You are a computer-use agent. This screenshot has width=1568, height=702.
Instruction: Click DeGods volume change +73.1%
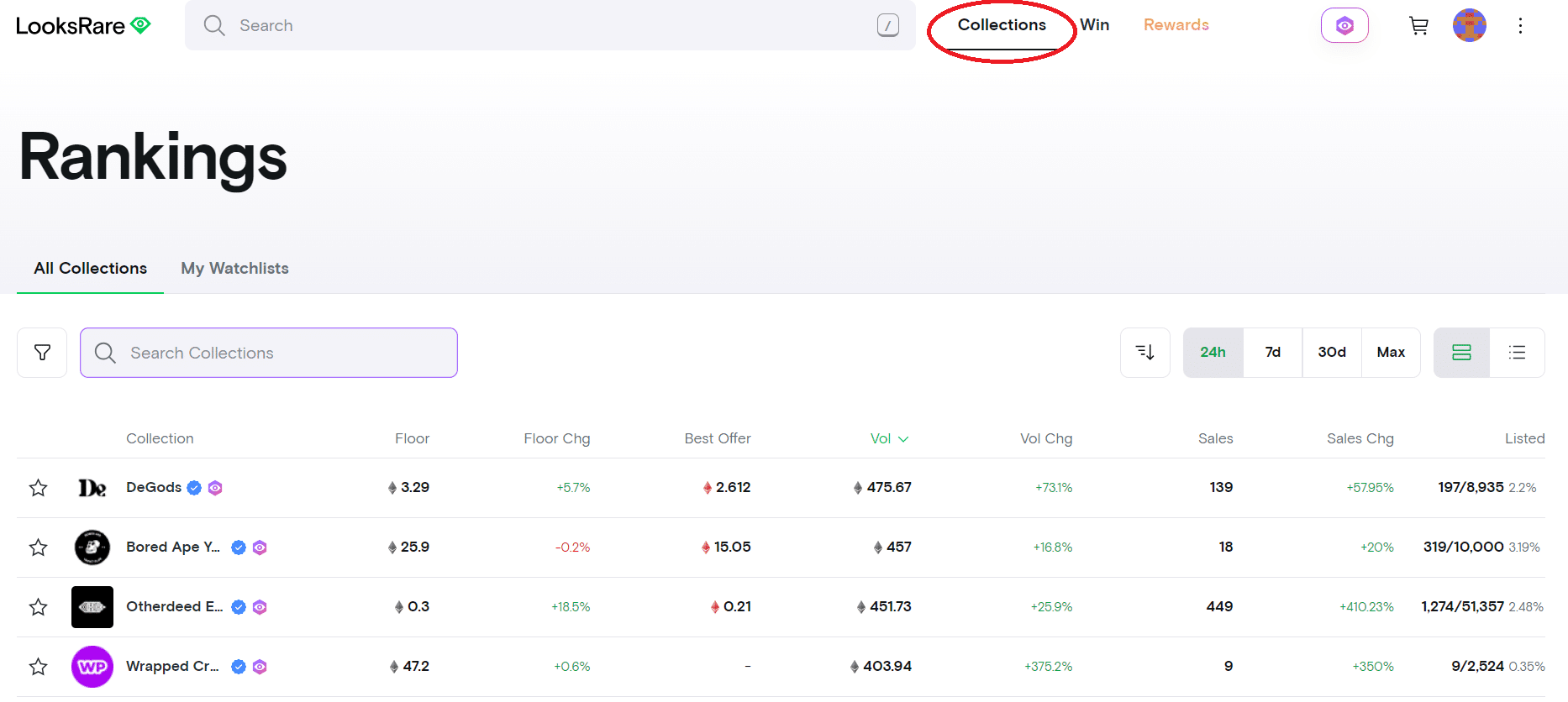click(1054, 488)
